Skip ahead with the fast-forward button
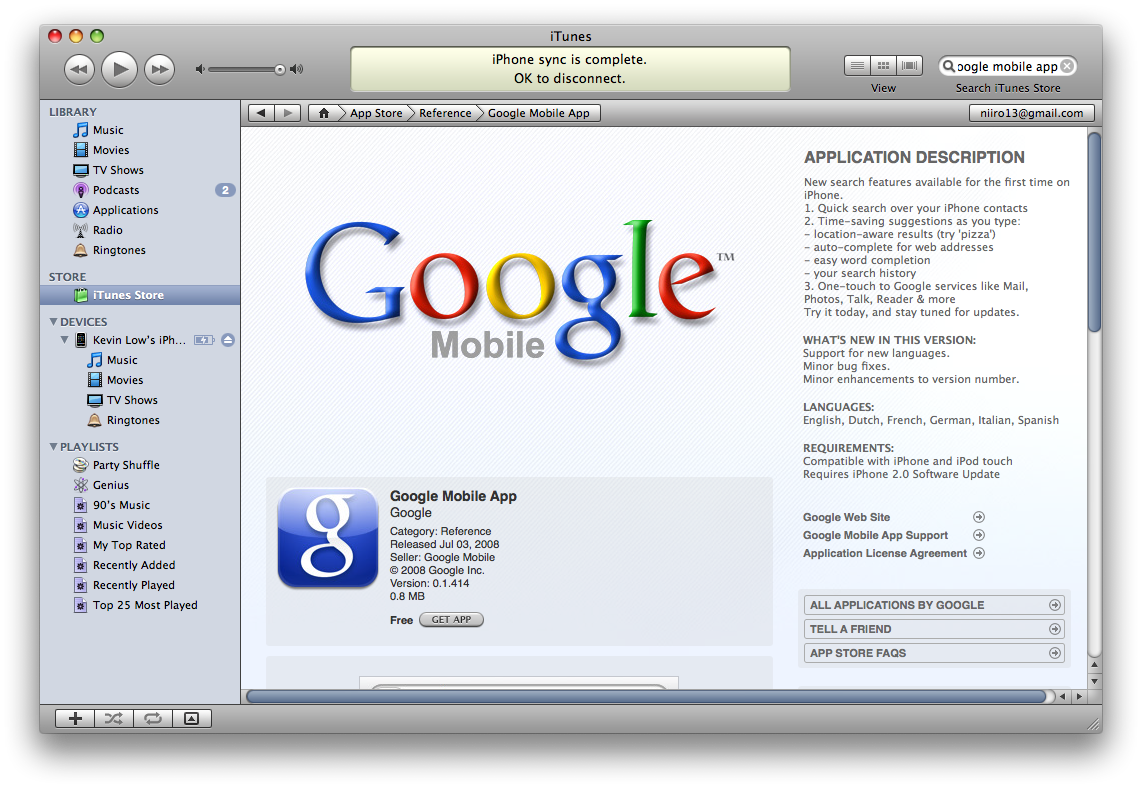Image resolution: width=1142 pixels, height=788 pixels. click(160, 70)
